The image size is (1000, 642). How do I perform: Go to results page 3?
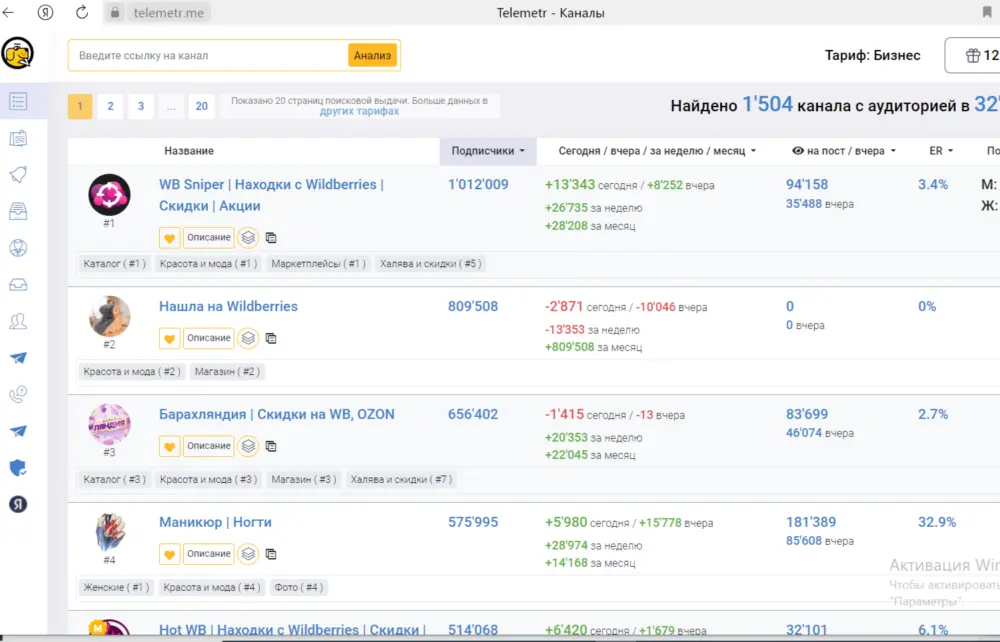pyautogui.click(x=141, y=106)
